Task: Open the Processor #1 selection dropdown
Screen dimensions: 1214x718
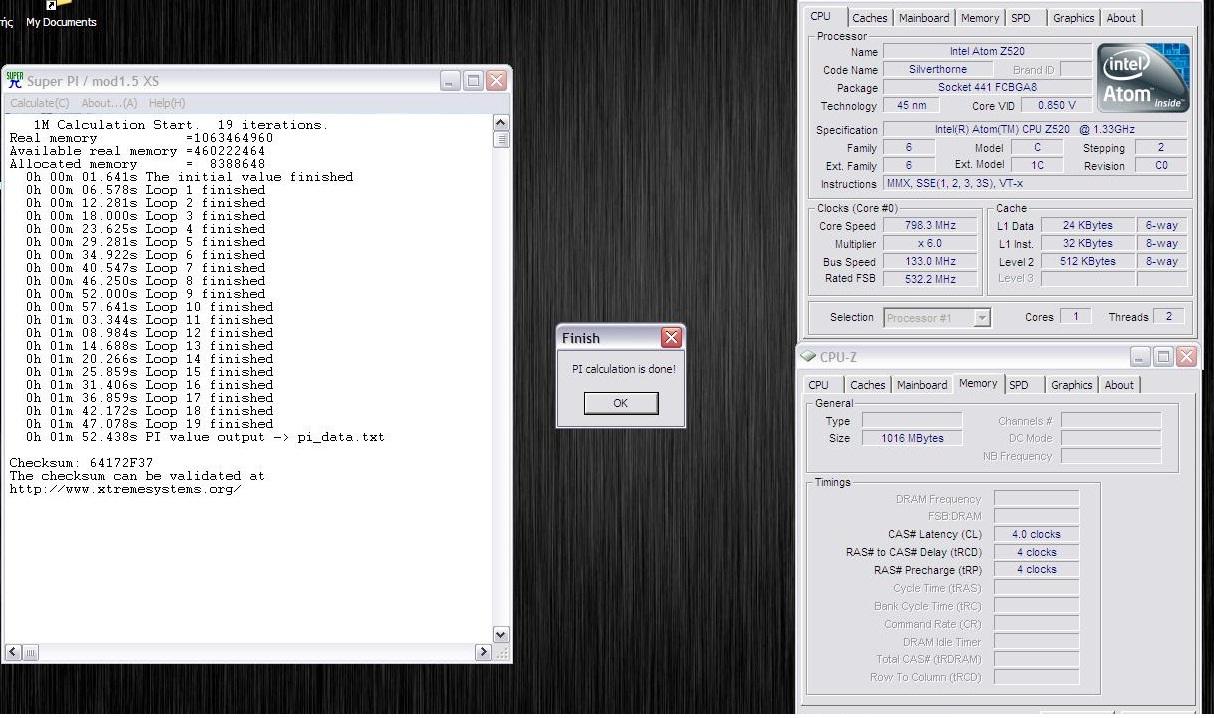Action: [937, 317]
